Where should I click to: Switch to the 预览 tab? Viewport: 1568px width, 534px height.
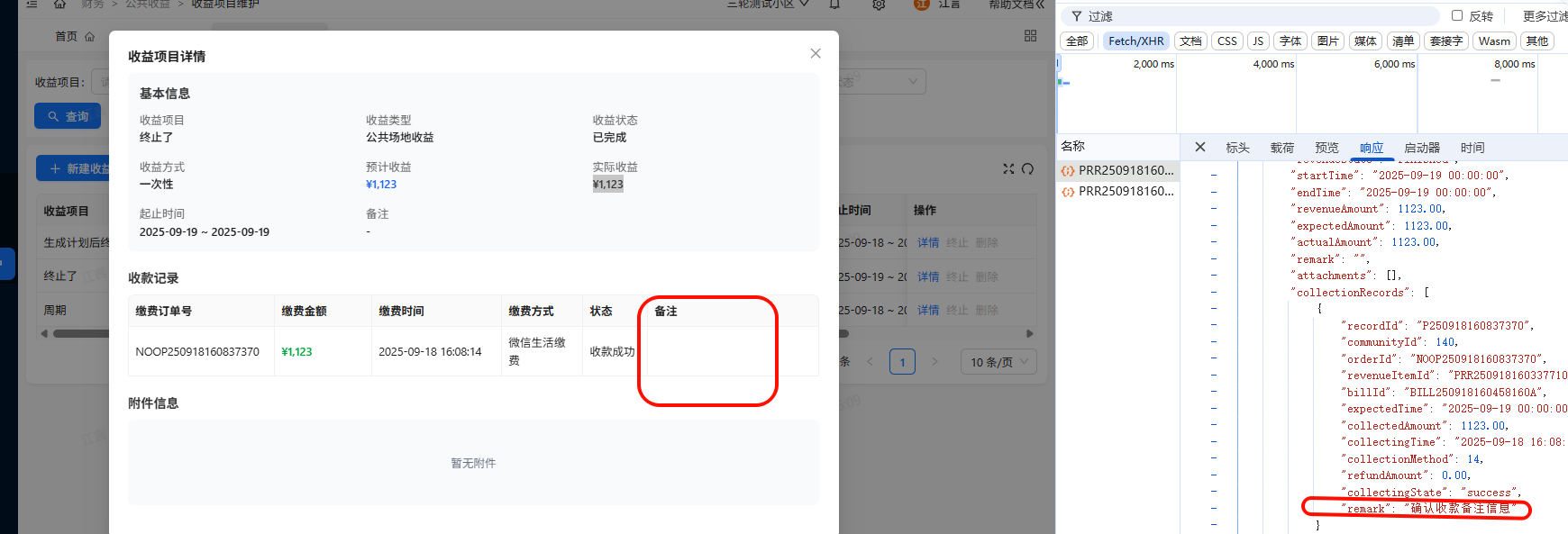pos(1326,148)
